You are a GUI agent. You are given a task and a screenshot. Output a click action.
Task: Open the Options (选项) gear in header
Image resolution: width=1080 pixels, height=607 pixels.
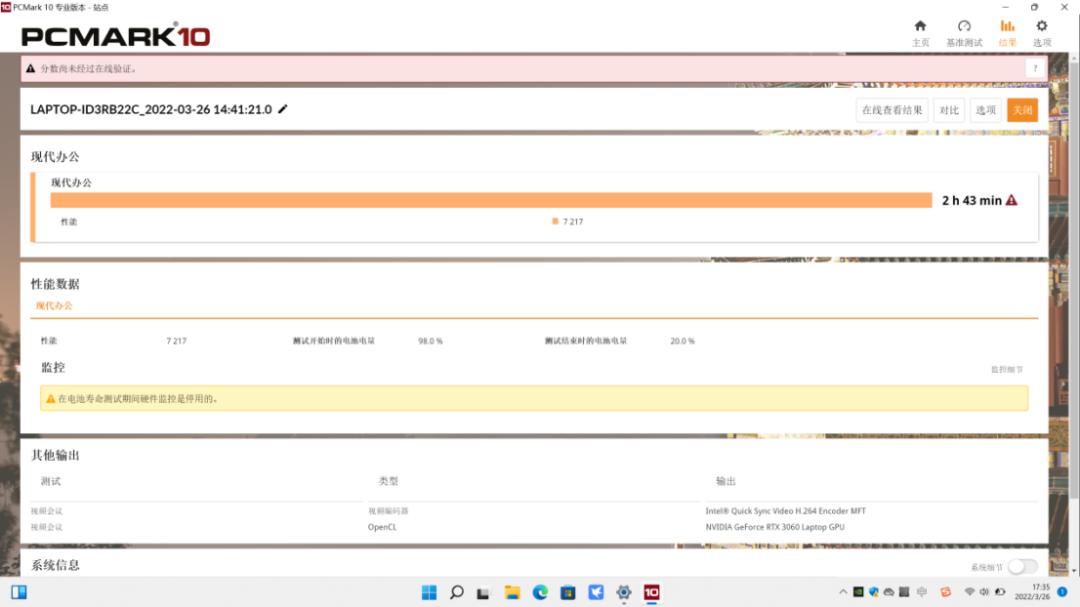[1041, 33]
